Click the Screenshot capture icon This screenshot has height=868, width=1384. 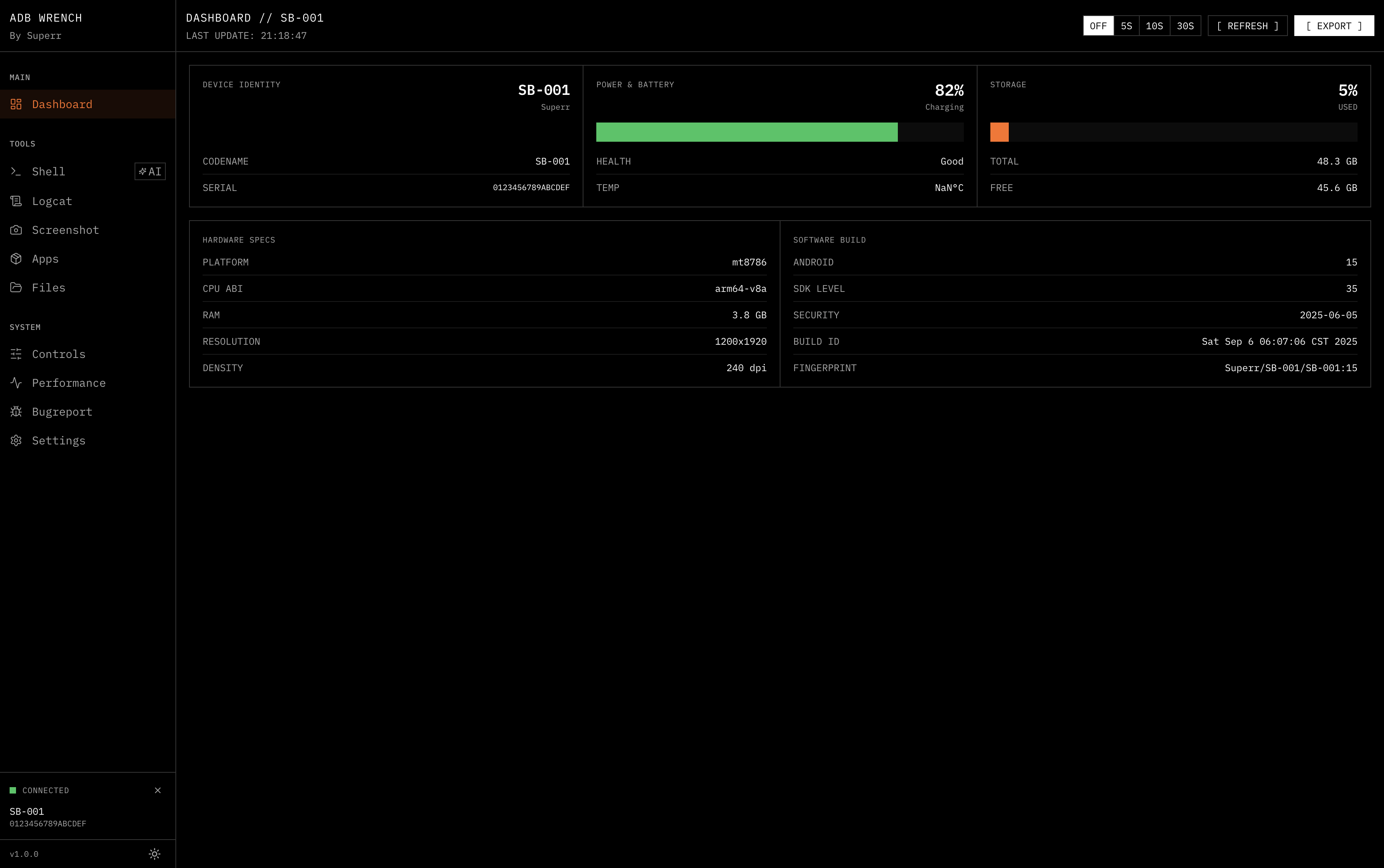(x=16, y=230)
